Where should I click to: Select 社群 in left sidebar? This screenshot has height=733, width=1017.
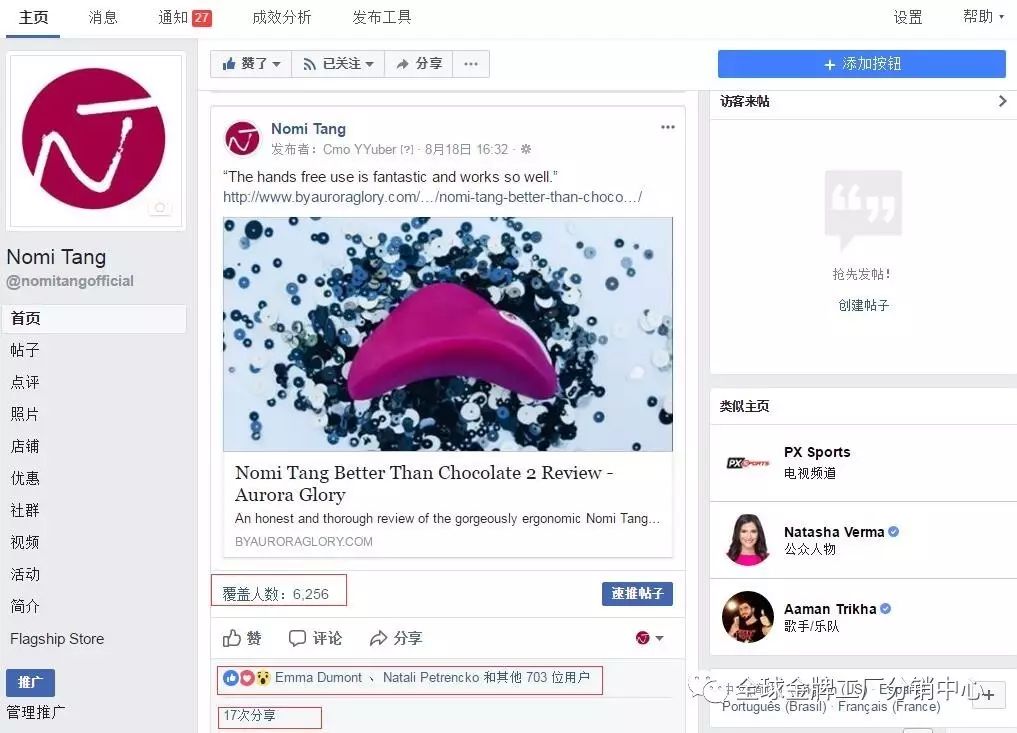pos(25,510)
